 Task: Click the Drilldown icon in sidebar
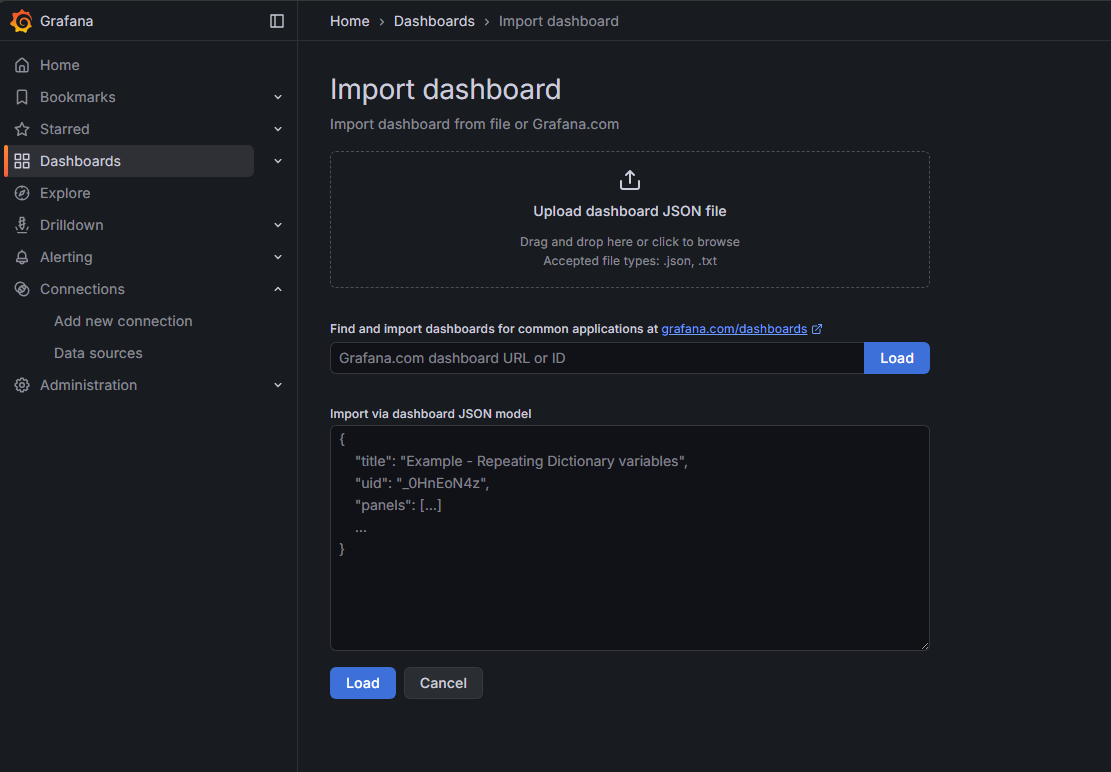pyautogui.click(x=22, y=225)
